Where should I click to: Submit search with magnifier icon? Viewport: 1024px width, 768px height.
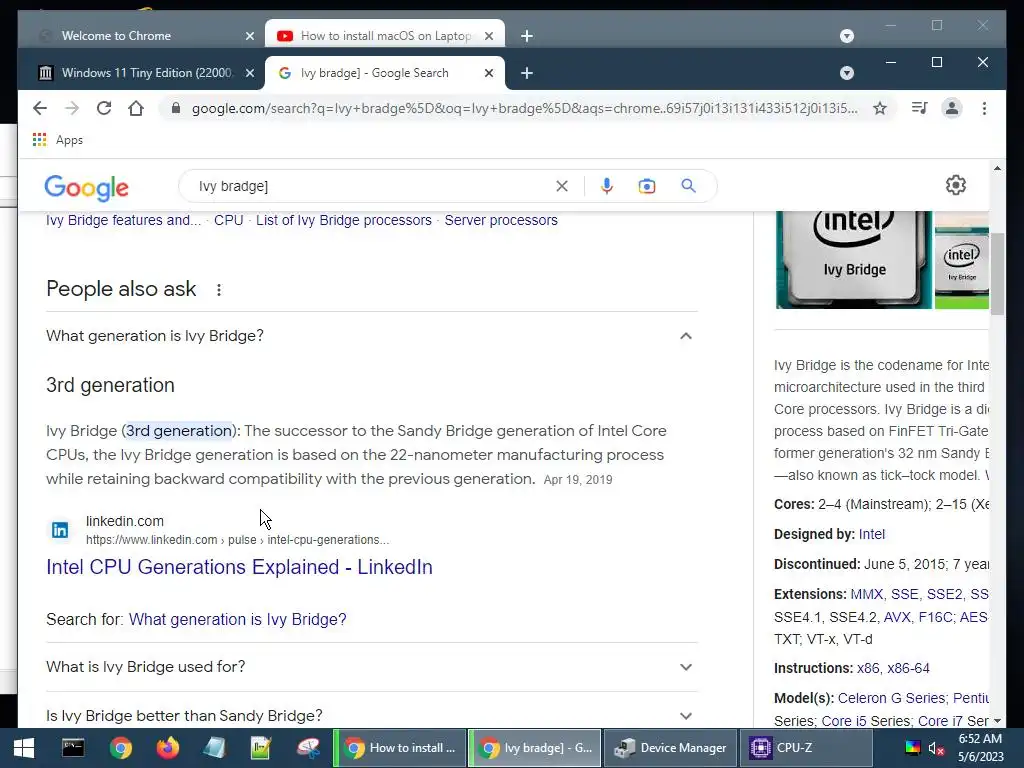click(x=688, y=186)
